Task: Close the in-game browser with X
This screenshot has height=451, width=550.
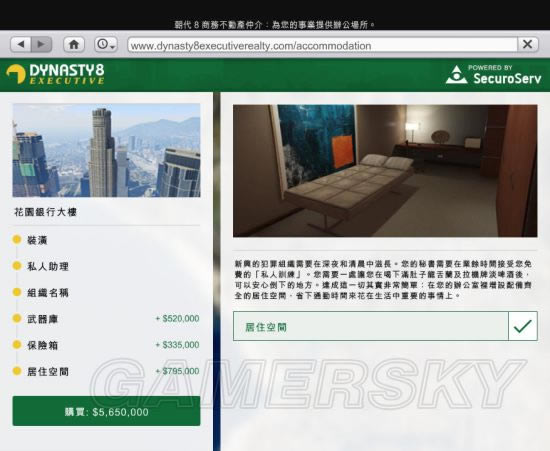Action: point(528,45)
